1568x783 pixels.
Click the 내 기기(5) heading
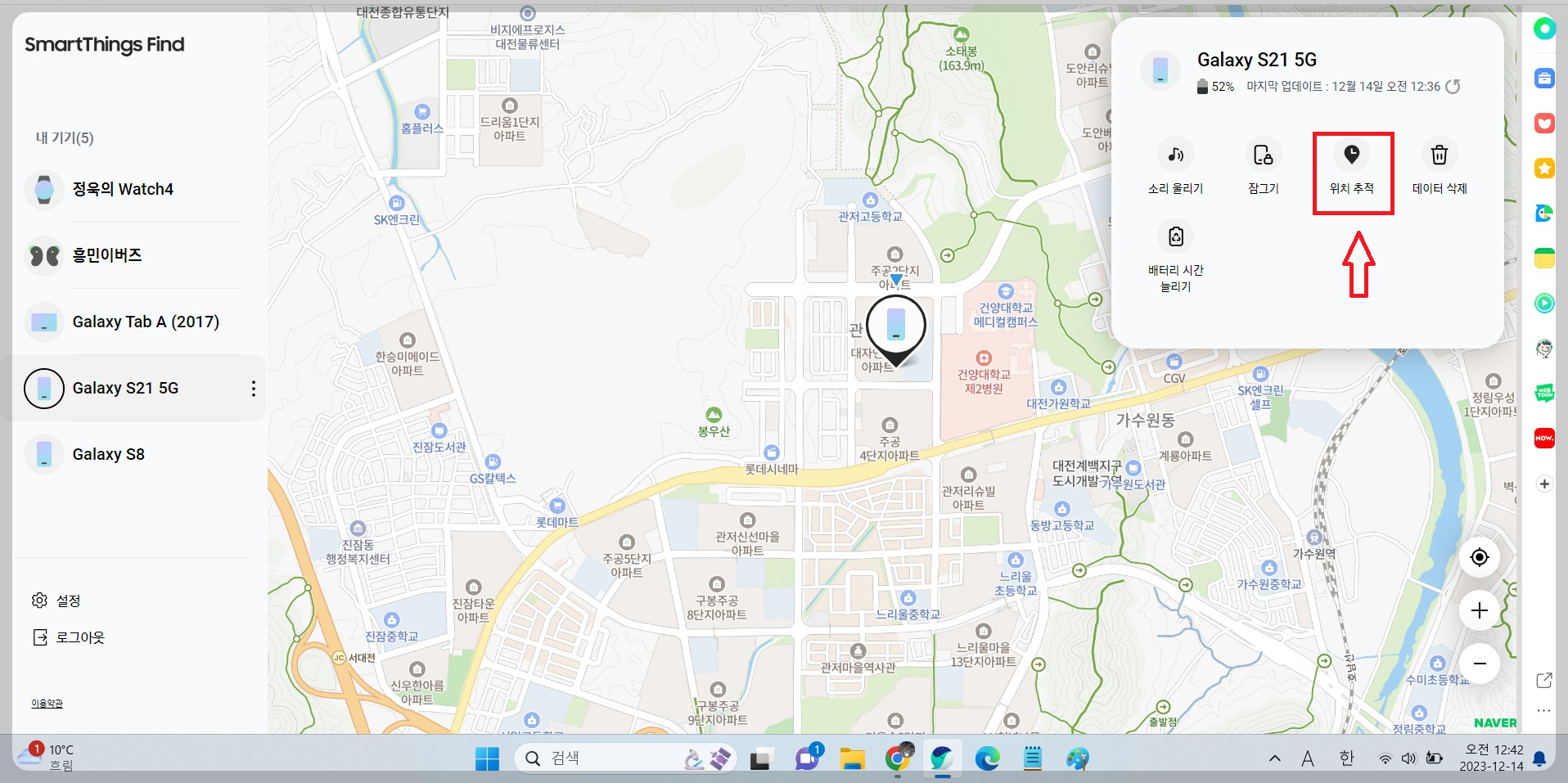click(x=65, y=138)
